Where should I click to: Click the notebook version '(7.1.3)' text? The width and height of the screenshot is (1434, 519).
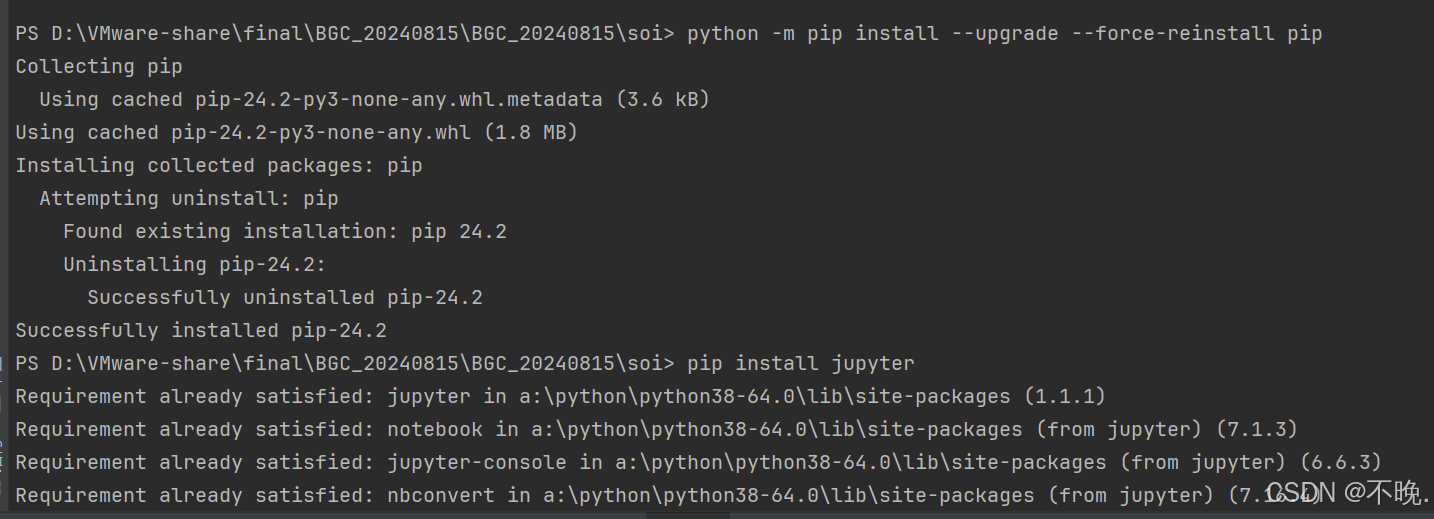[x=1257, y=429]
